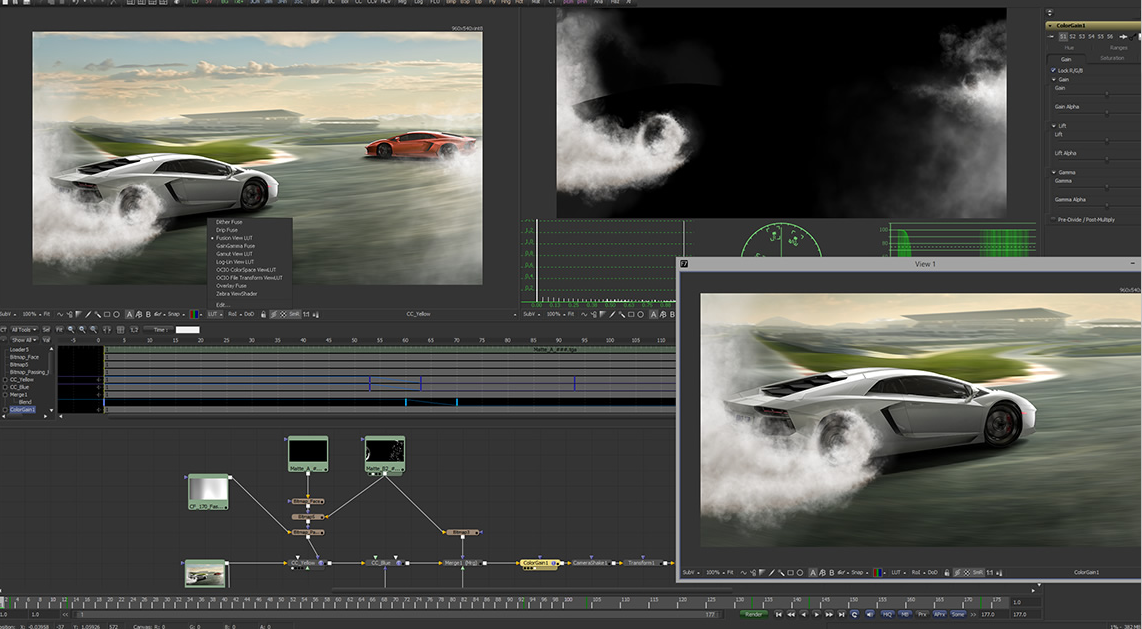Toggle the loop playback icon
This screenshot has width=1142, height=629.
pos(854,614)
